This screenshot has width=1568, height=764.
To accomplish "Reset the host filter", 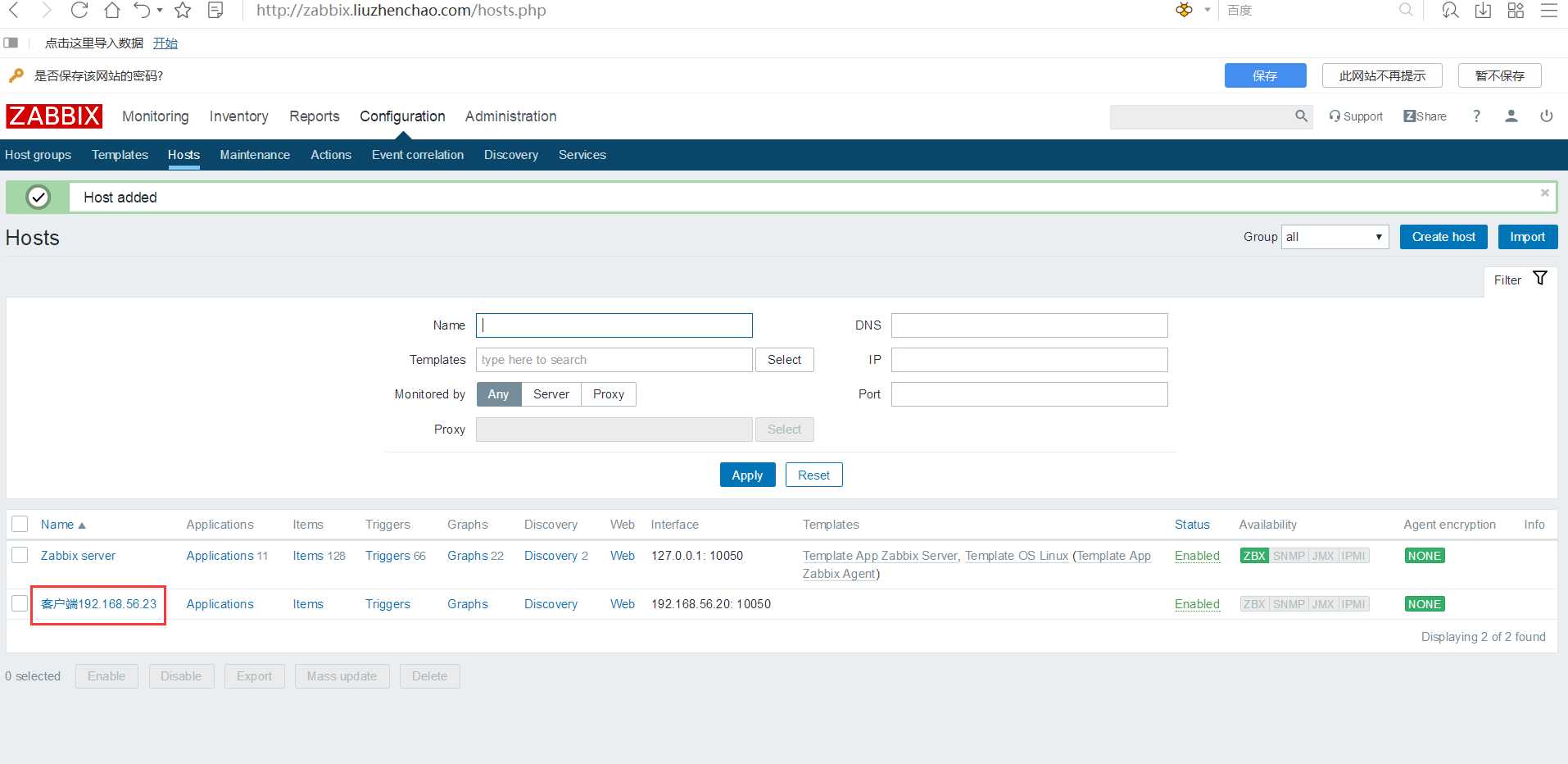I will click(x=813, y=475).
